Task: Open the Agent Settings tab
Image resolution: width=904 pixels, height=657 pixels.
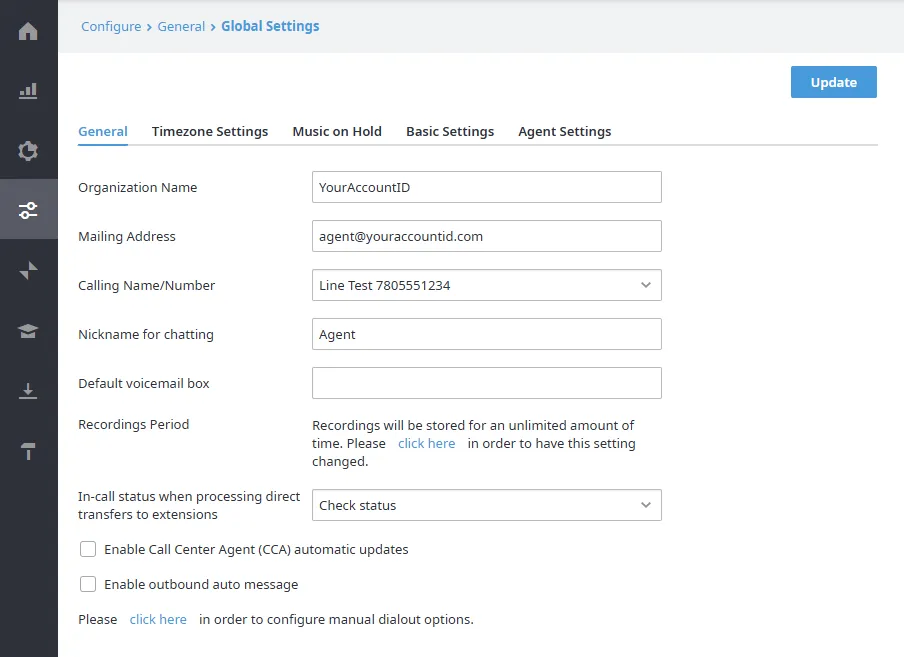Action: pyautogui.click(x=564, y=131)
